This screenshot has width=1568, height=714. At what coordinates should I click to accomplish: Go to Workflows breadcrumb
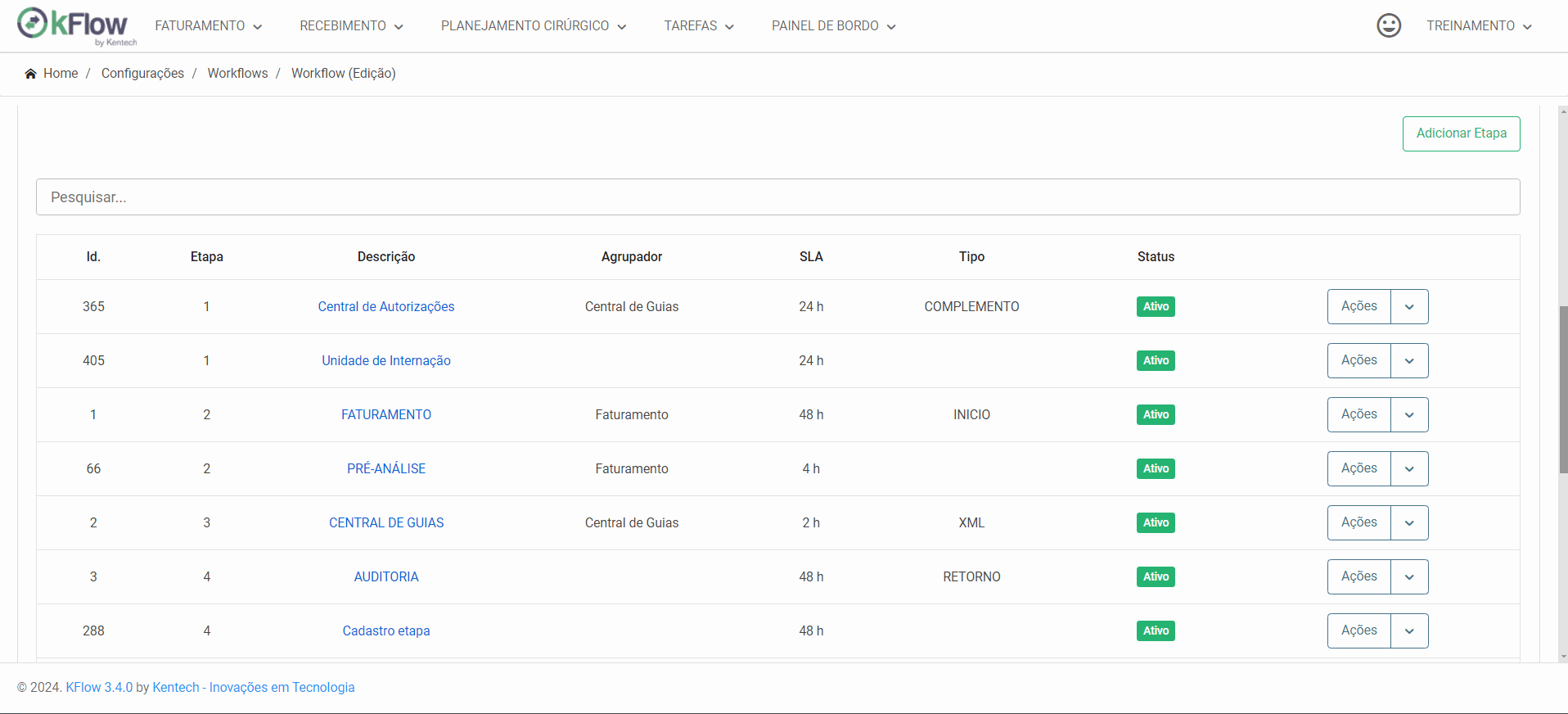(237, 74)
